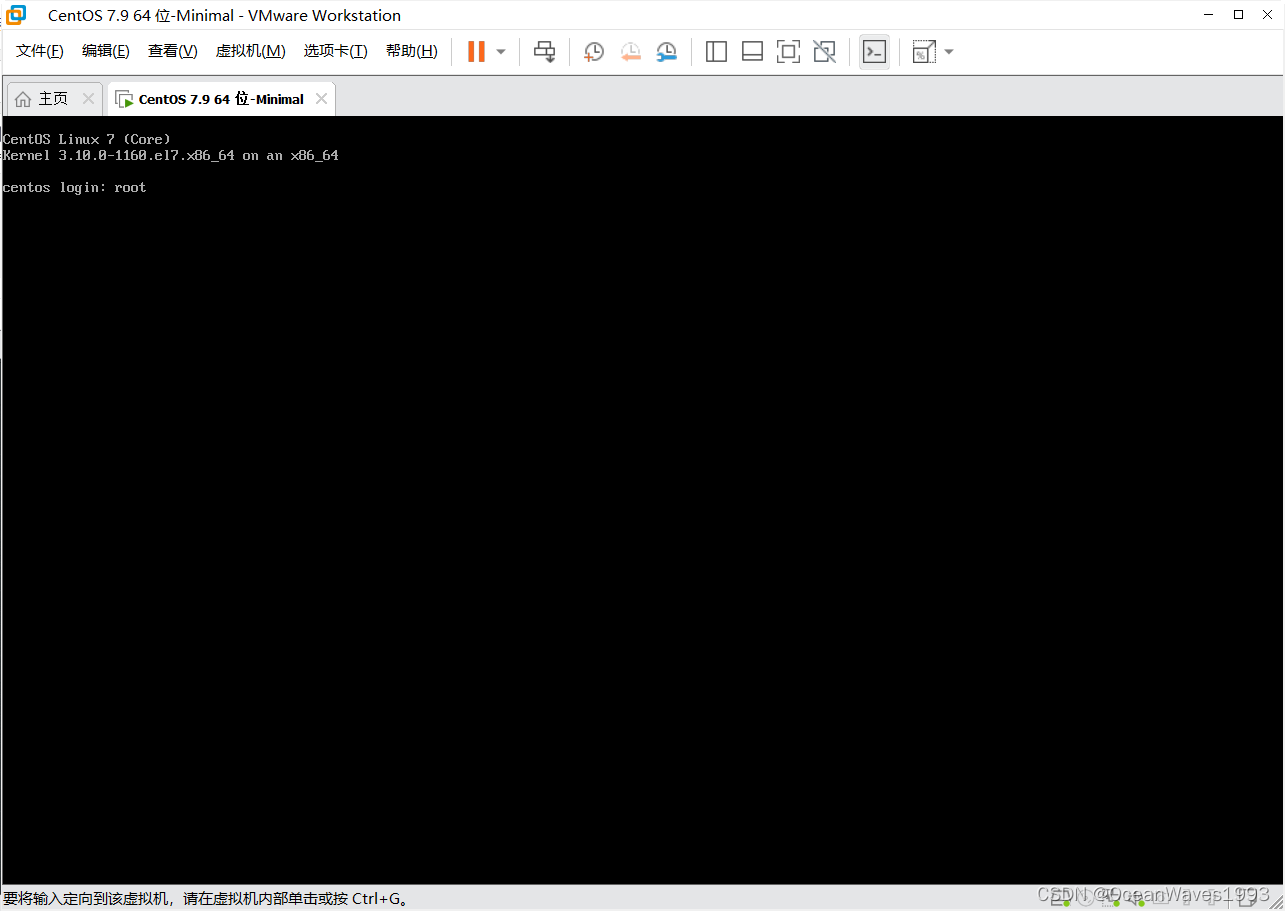Click the Kernel 3.10.0-1160.el7.x86_64 line in console

coord(171,155)
